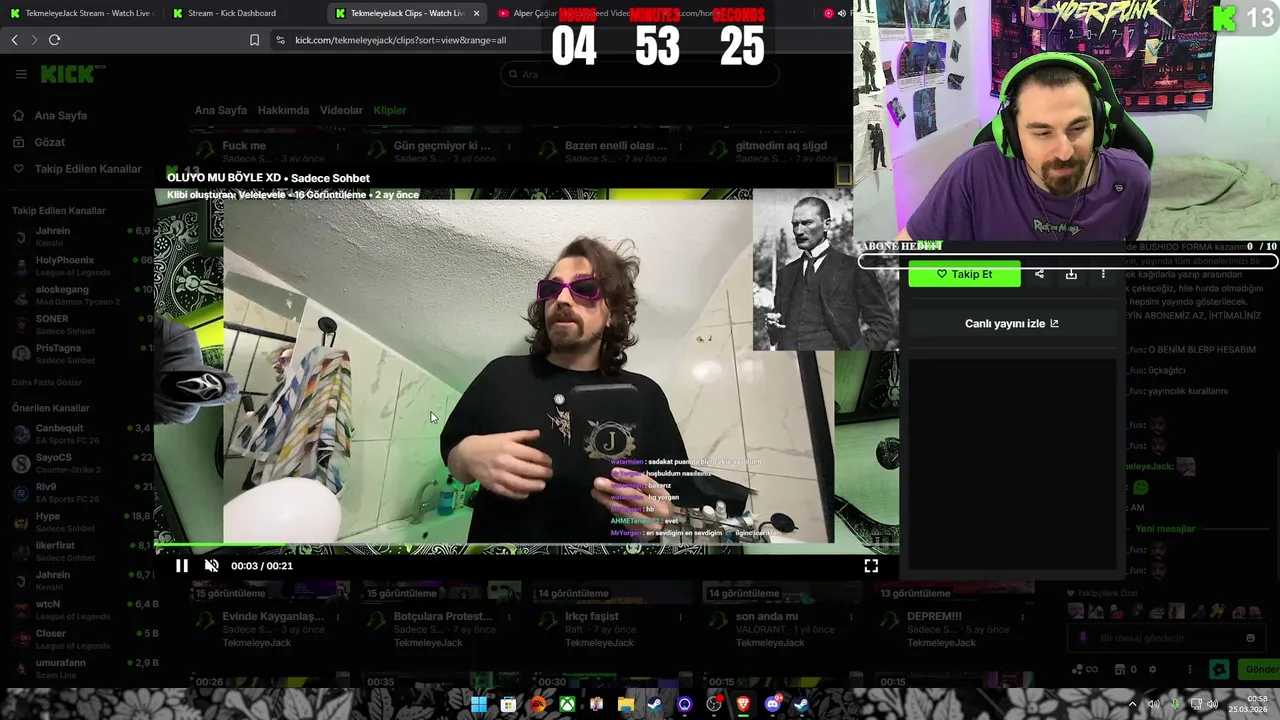Viewport: 1280px width, 720px height.
Task: Switch to the Videolar channel tab
Action: coord(341,110)
